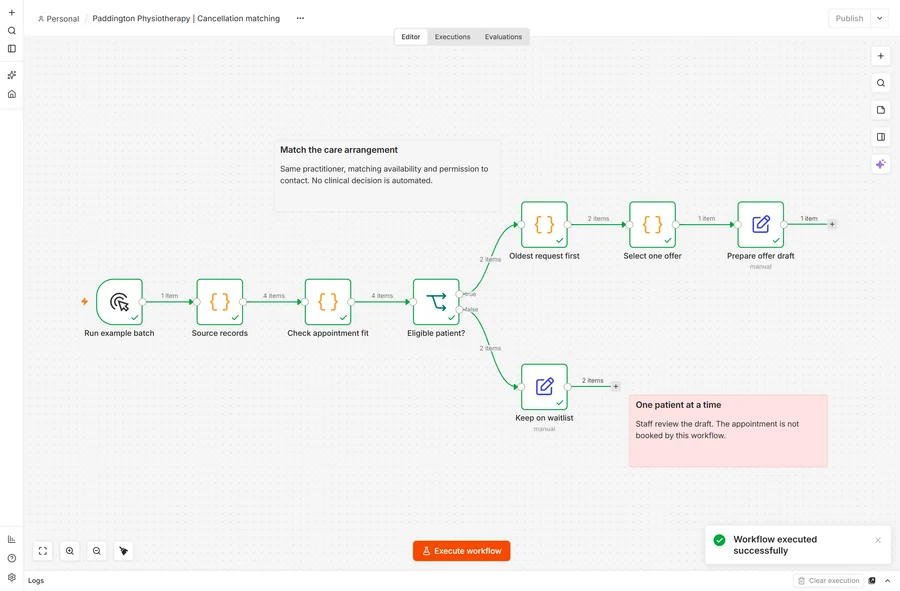Open the Prepare offer draft edit node

pos(761,224)
